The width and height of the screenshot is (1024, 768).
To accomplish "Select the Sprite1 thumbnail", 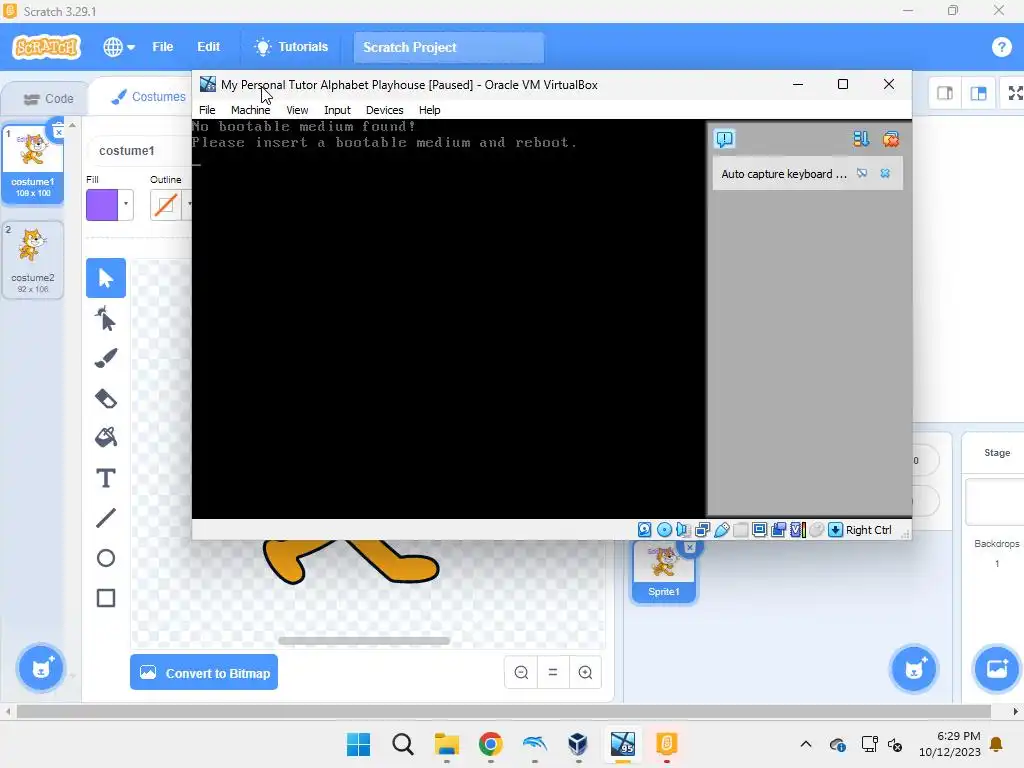I will click(x=664, y=573).
